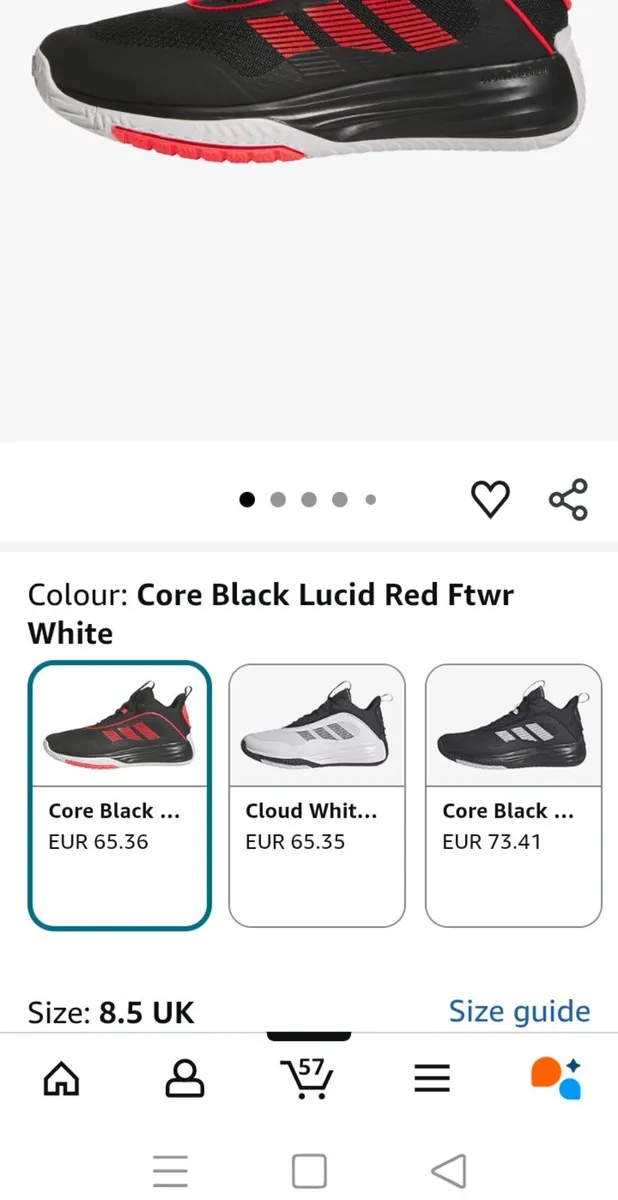The width and height of the screenshot is (618, 1200).
Task: View the shopping cart with 57 items
Action: (309, 1078)
